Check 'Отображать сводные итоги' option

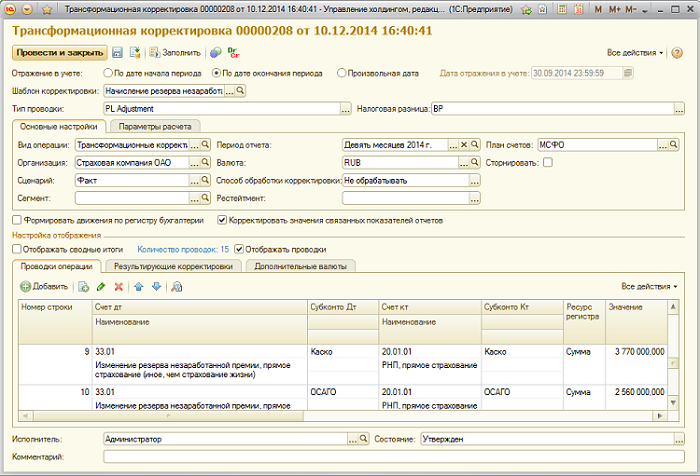tap(16, 249)
